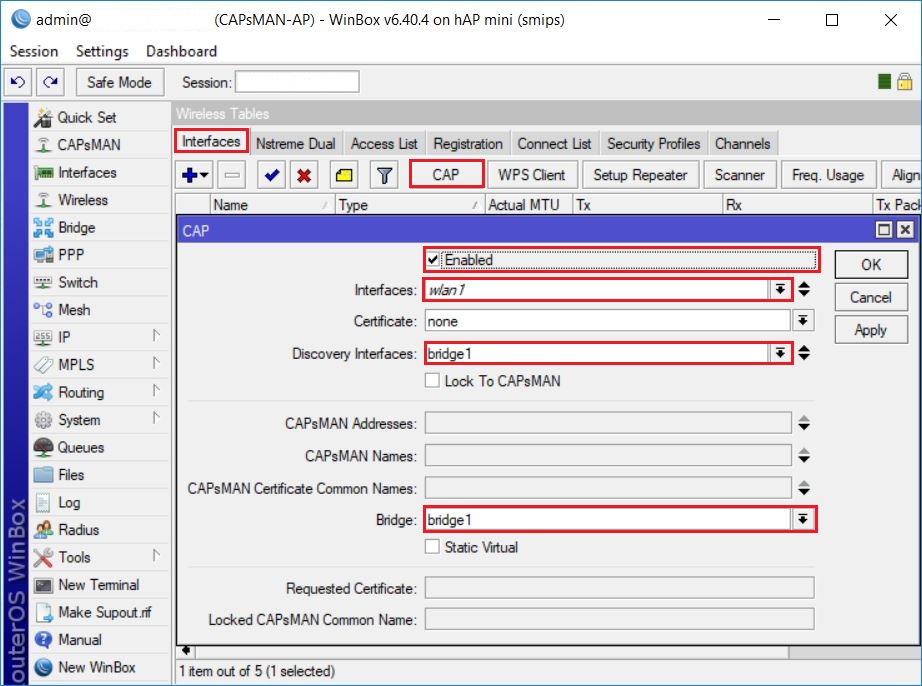Click the blue plus Add button
The height and width of the screenshot is (686, 922).
(195, 175)
